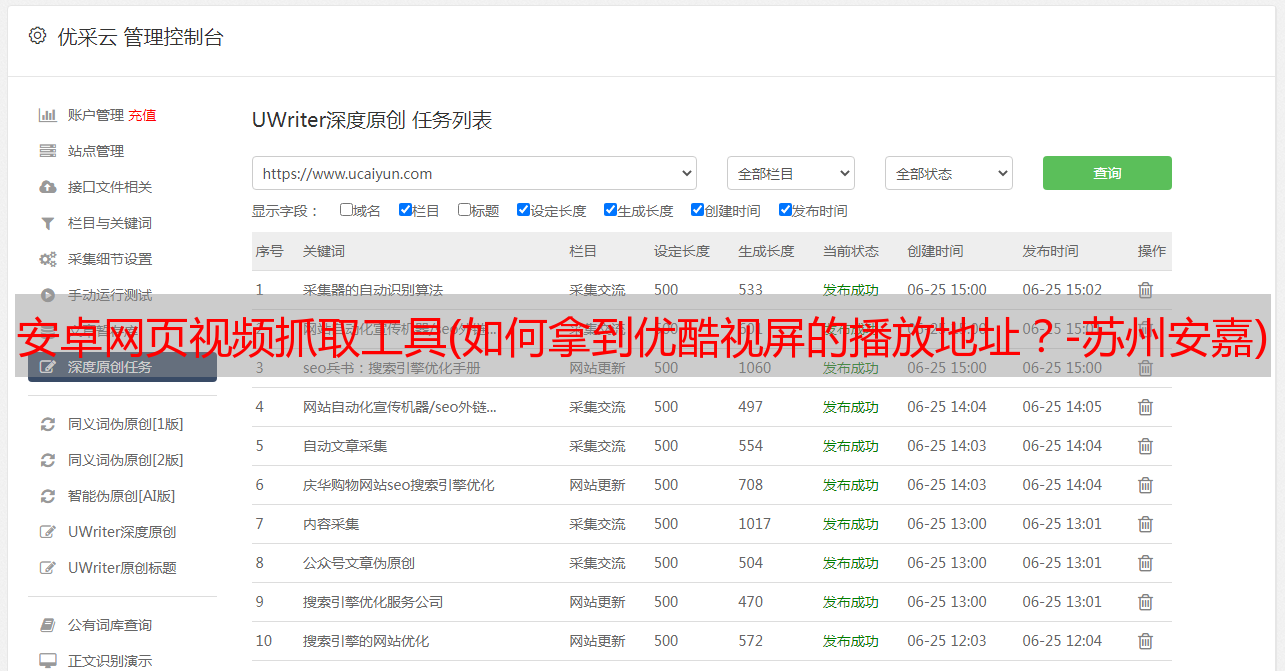Viewport: 1285px width, 671px height.
Task: Click the cloud upload icon for 接口文件相关
Action: tap(47, 187)
